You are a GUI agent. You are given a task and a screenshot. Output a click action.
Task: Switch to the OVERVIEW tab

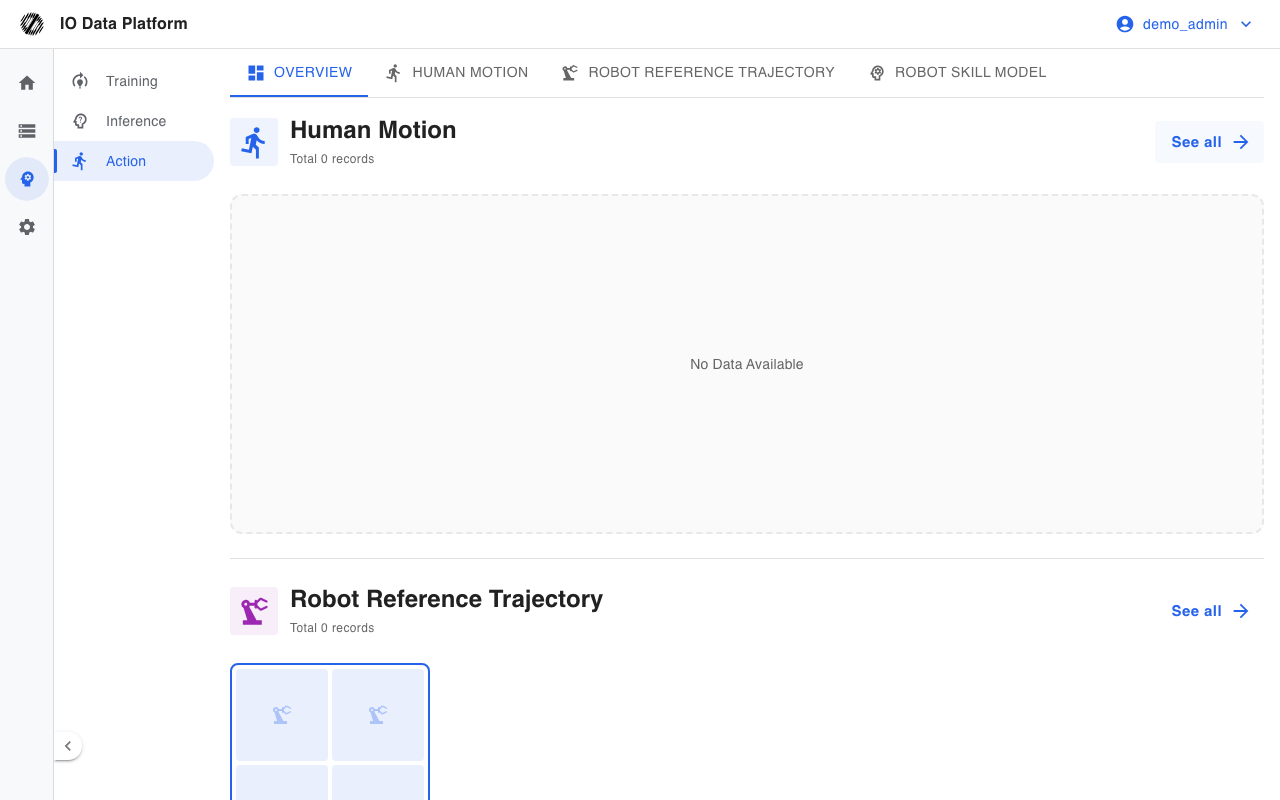point(299,73)
